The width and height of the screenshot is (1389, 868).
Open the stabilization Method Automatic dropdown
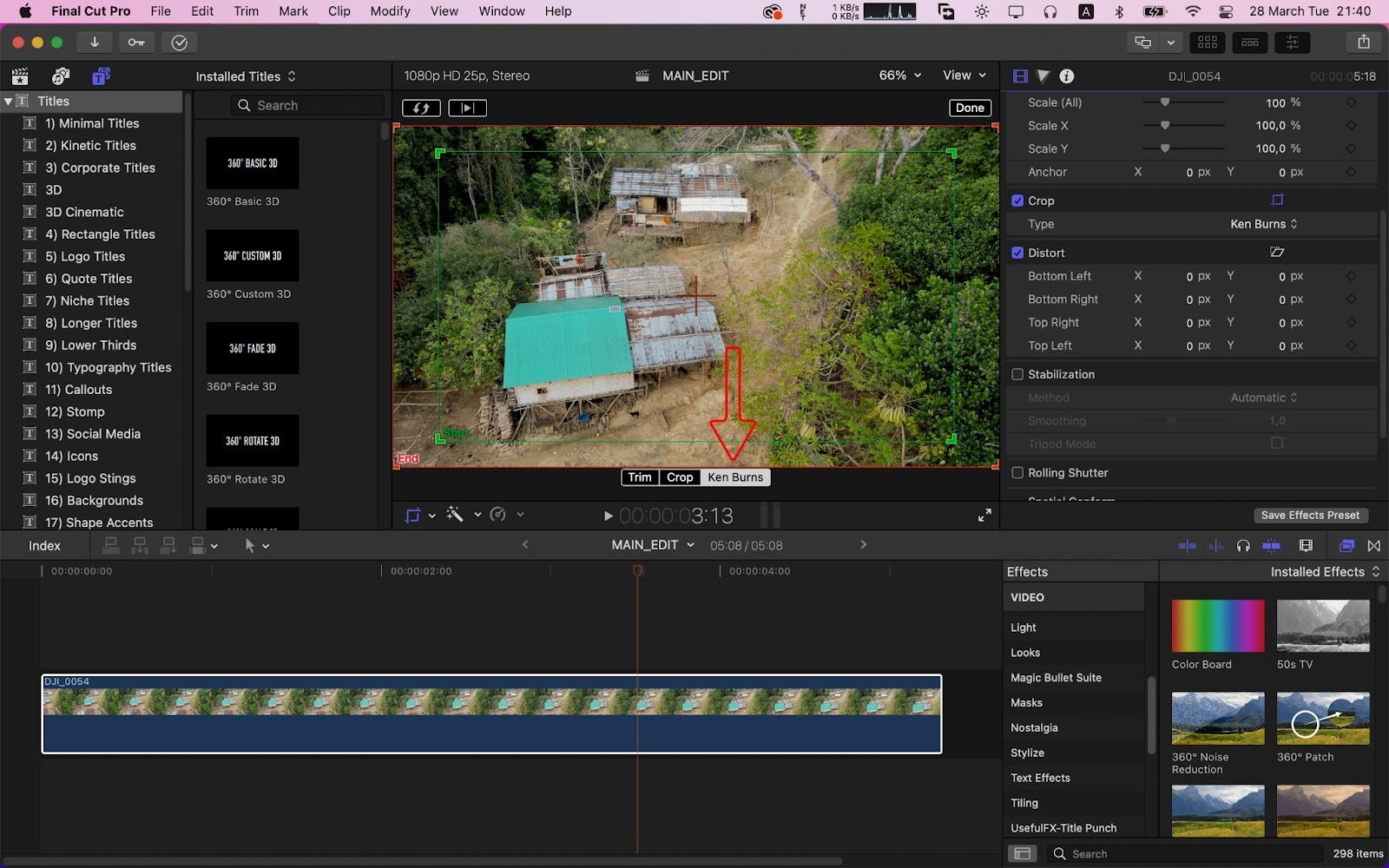(x=1264, y=398)
